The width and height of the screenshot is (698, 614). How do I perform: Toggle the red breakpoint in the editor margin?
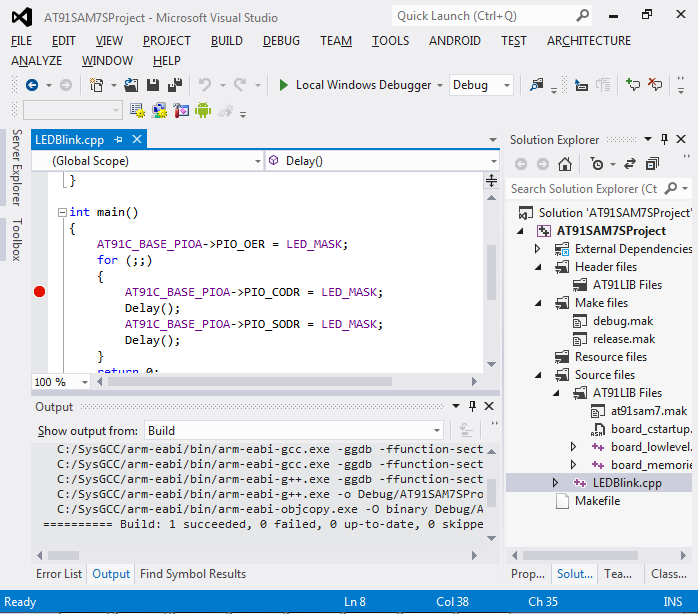click(40, 292)
